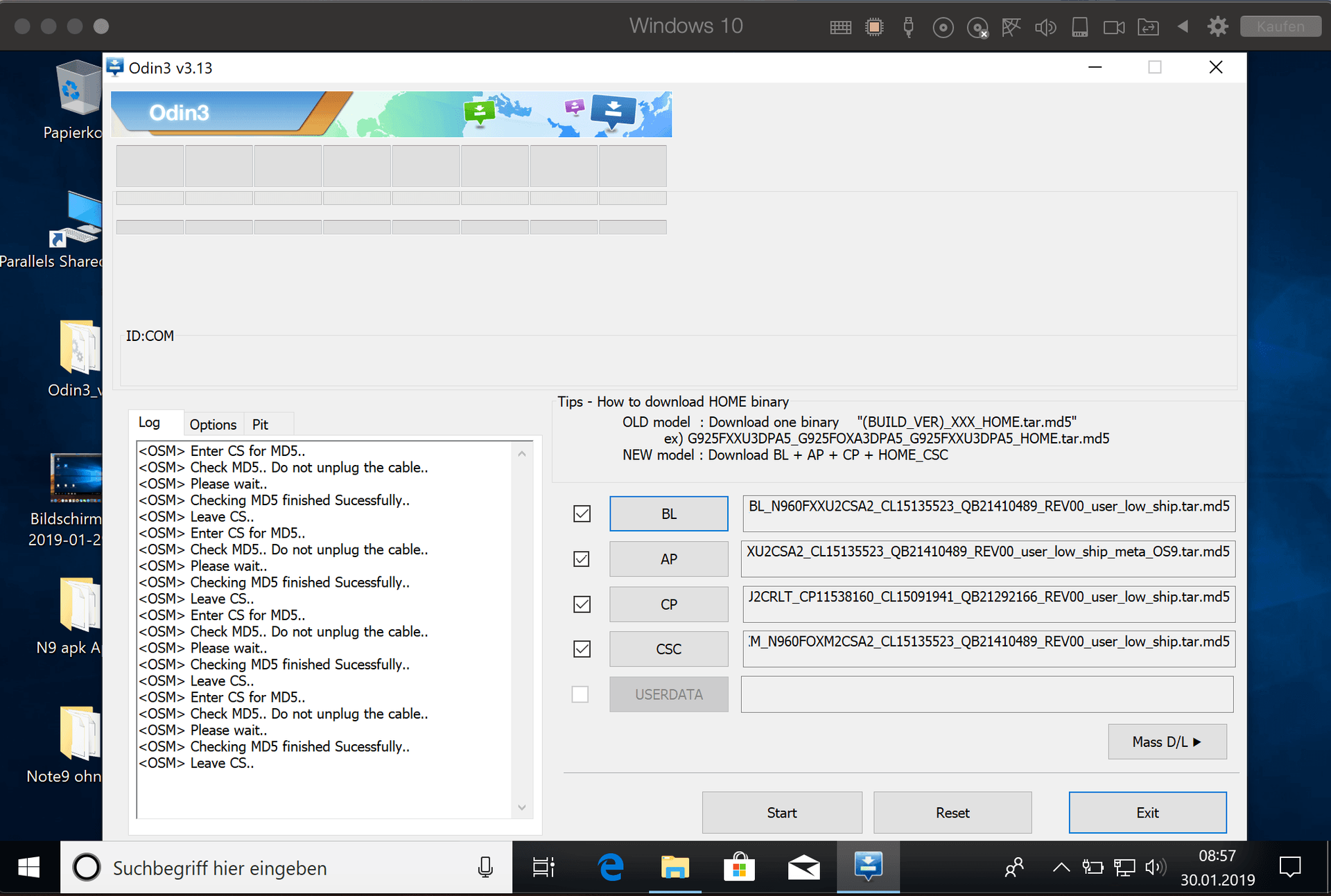The height and width of the screenshot is (896, 1331).
Task: Open Microsoft Store from taskbar
Action: click(739, 867)
